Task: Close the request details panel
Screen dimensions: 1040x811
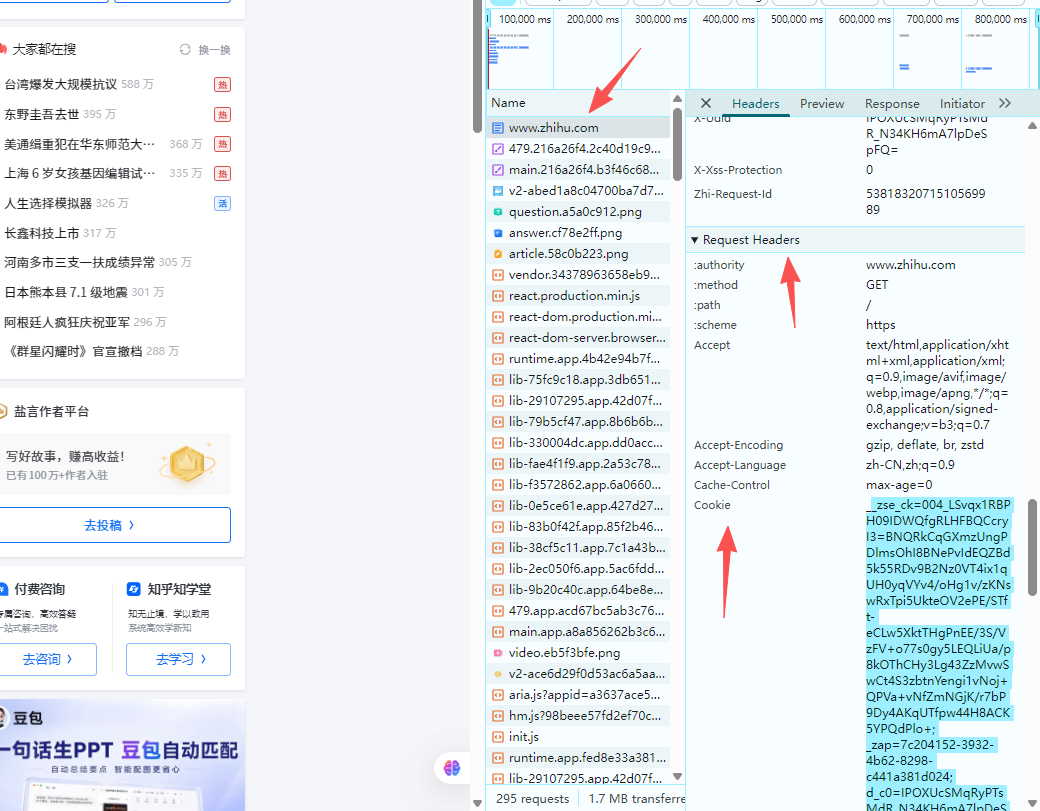Action: pos(706,103)
